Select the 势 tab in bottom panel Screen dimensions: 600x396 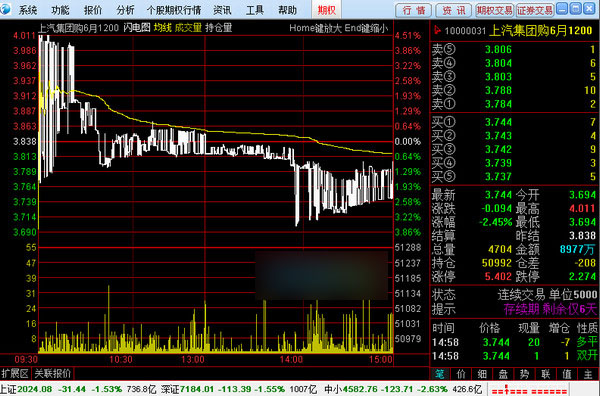pos(525,374)
